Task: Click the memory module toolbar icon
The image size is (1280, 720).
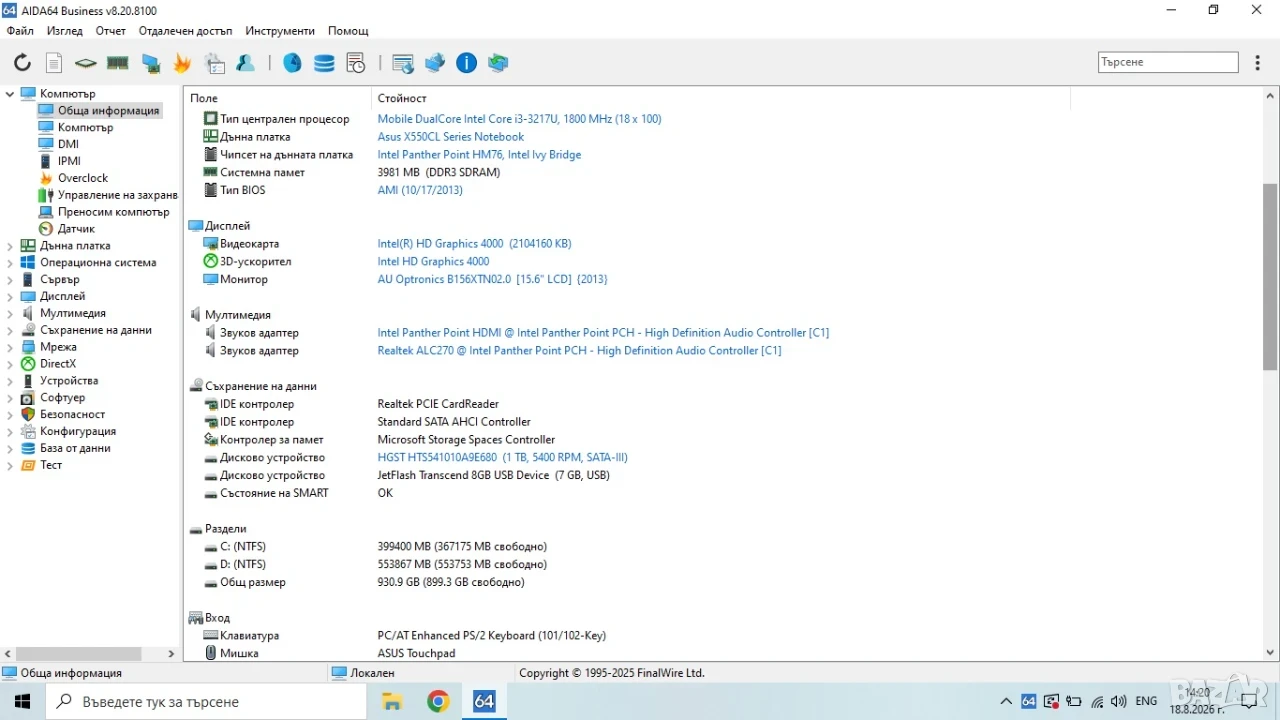Action: tap(118, 63)
